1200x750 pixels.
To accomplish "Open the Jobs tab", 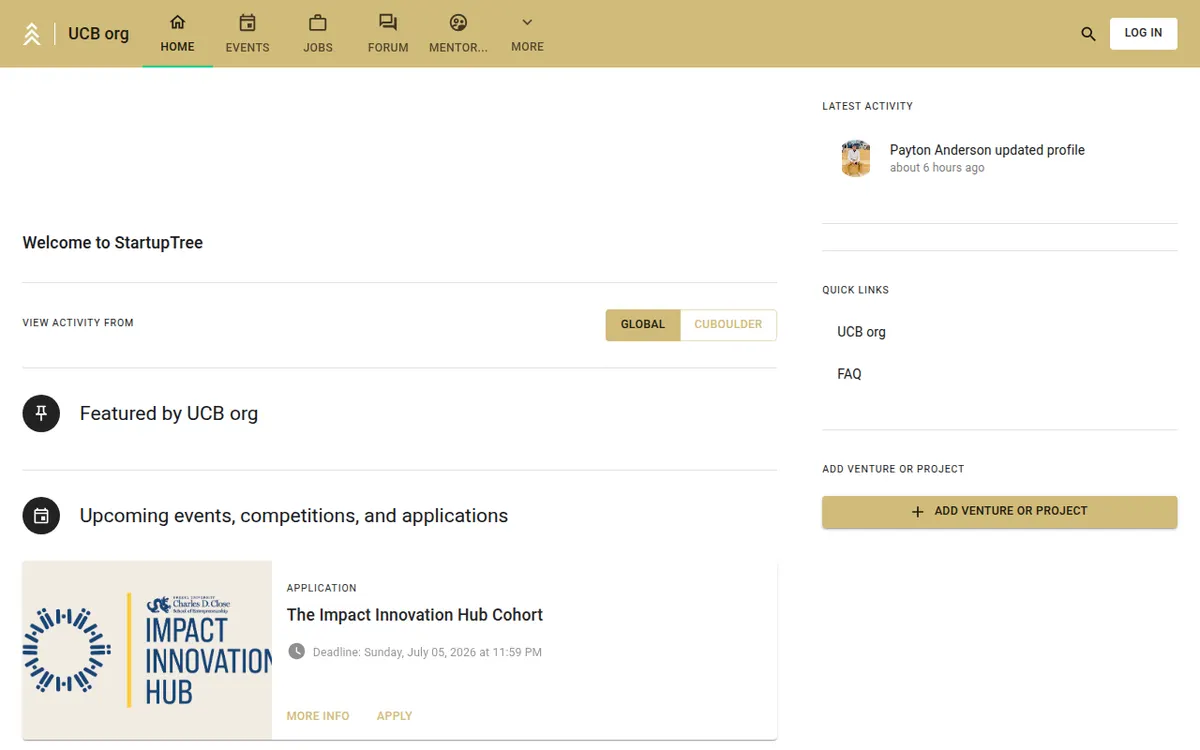I will click(x=318, y=34).
